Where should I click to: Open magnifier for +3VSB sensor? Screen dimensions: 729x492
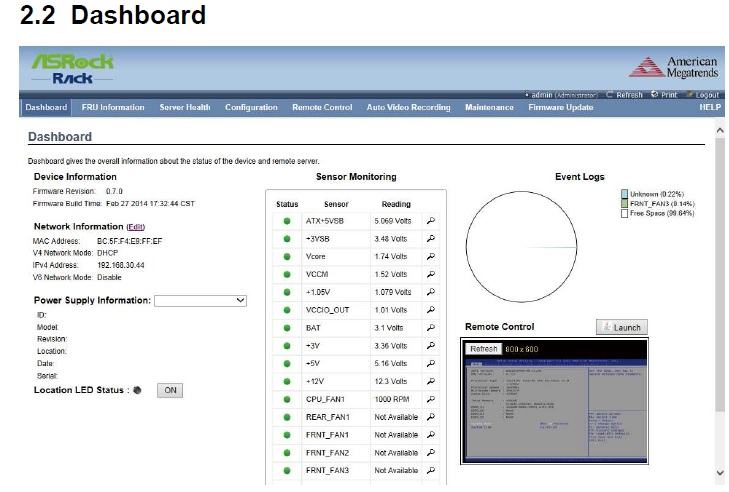tap(431, 239)
